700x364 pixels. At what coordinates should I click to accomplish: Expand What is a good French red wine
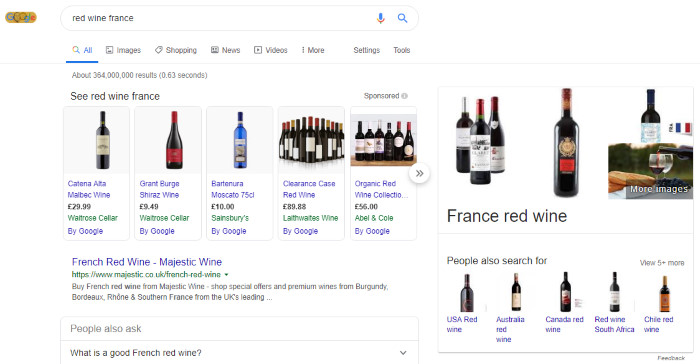(x=239, y=353)
